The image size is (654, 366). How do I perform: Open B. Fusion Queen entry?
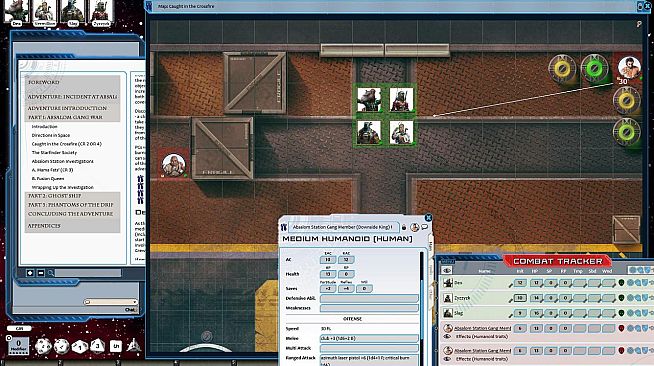click(48, 178)
